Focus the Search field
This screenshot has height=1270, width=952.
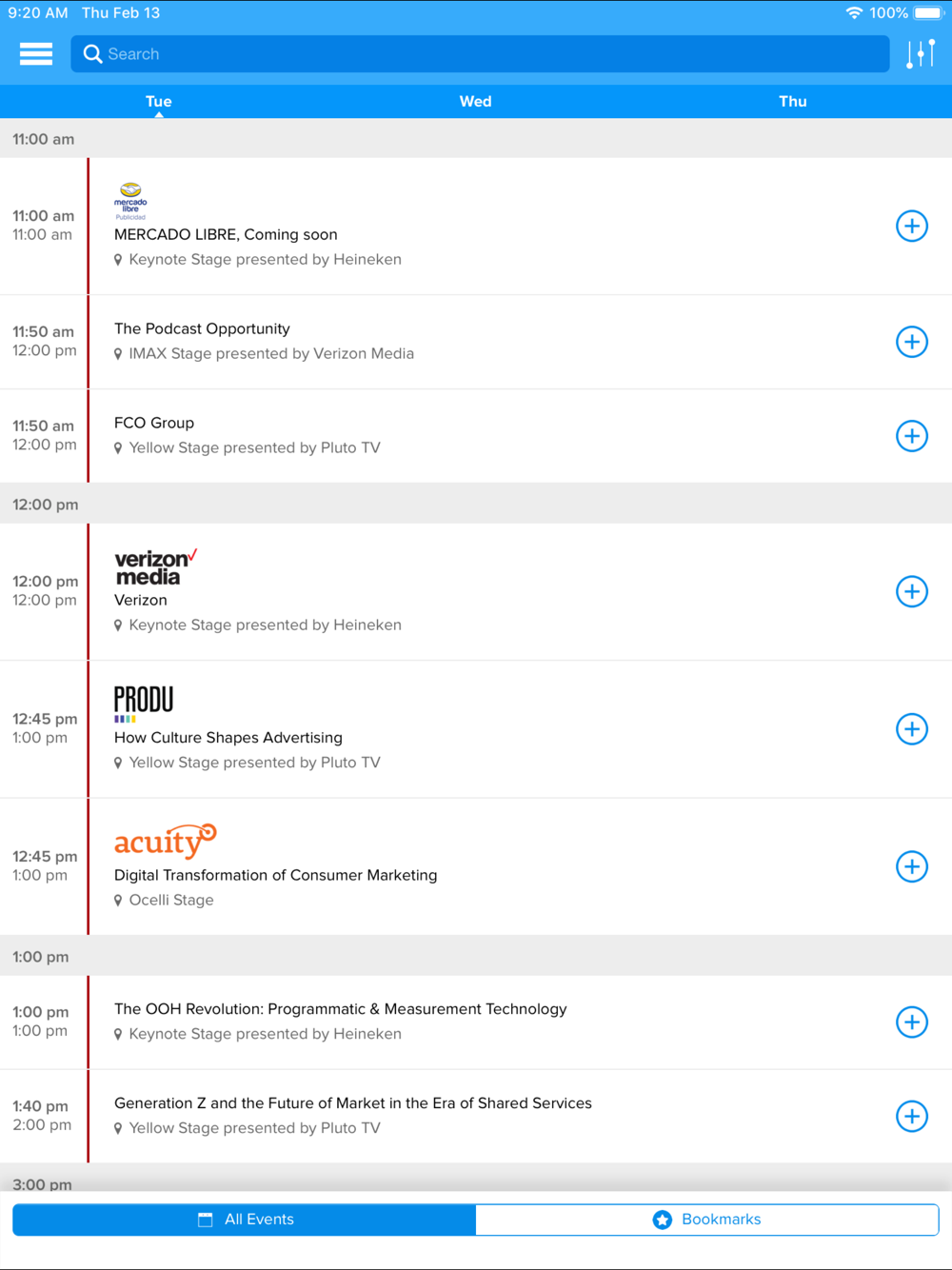(480, 54)
